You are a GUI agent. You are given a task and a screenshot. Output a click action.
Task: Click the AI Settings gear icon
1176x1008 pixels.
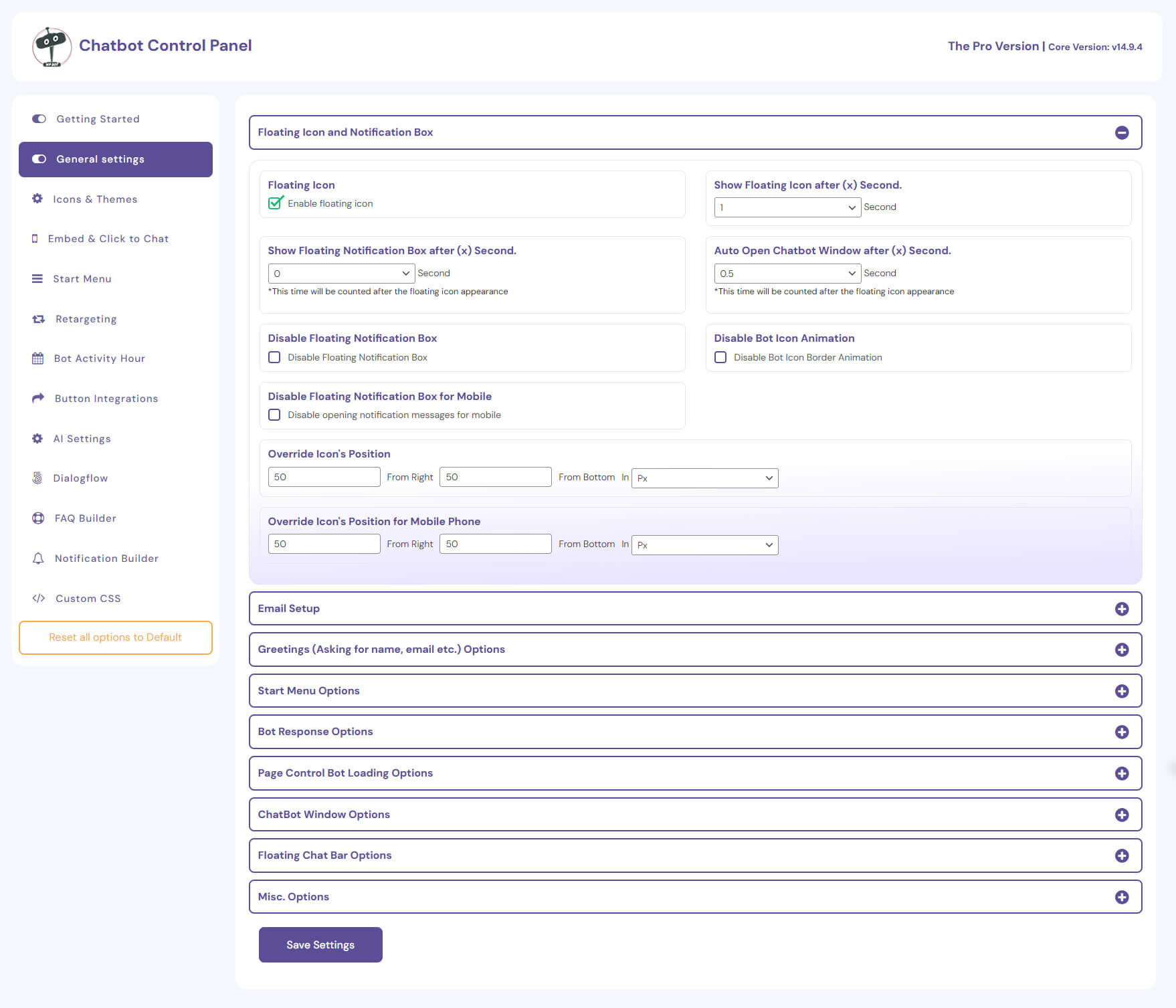37,438
